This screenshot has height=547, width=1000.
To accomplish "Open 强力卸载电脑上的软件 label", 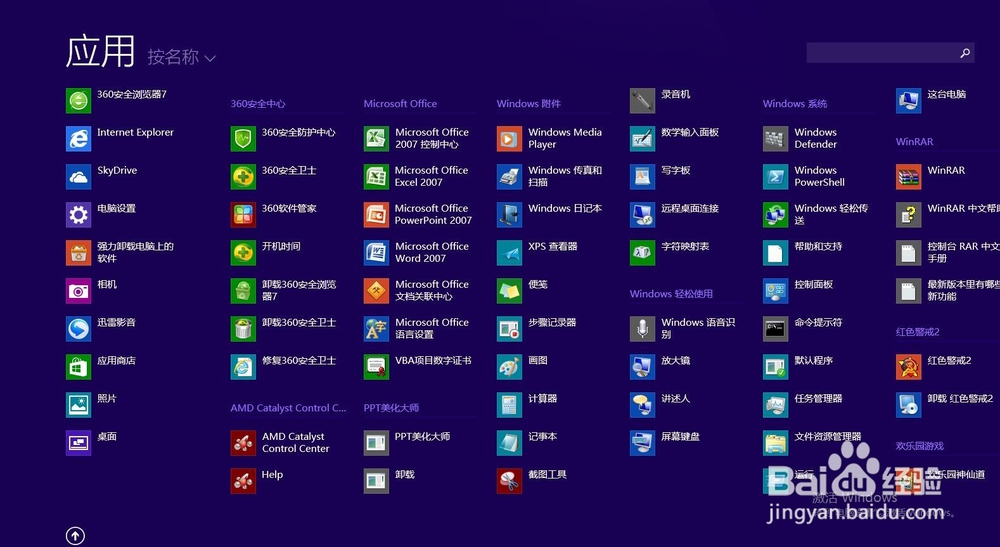I will click(x=135, y=252).
